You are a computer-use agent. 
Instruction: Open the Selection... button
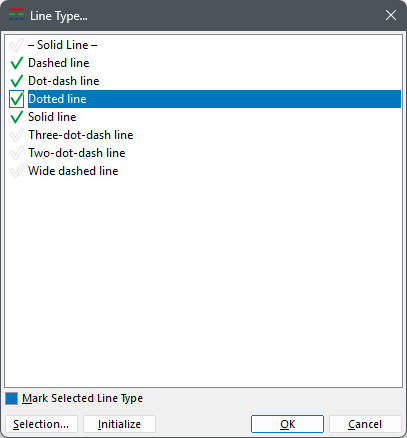pos(41,424)
